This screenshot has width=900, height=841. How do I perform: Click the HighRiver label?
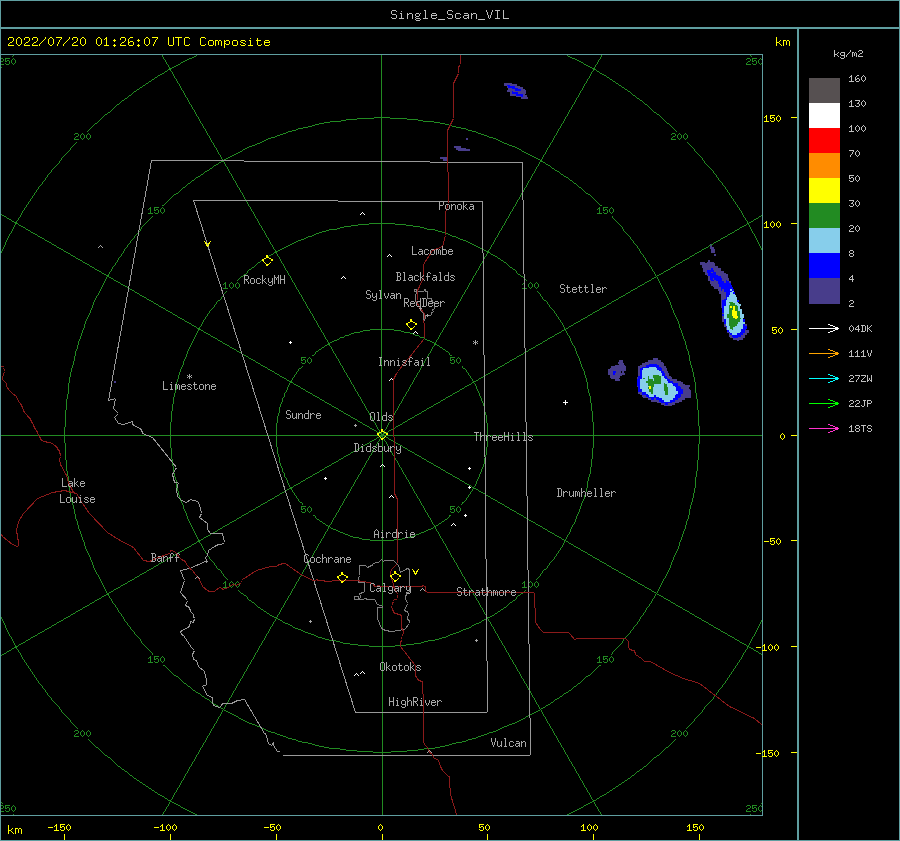[x=415, y=702]
